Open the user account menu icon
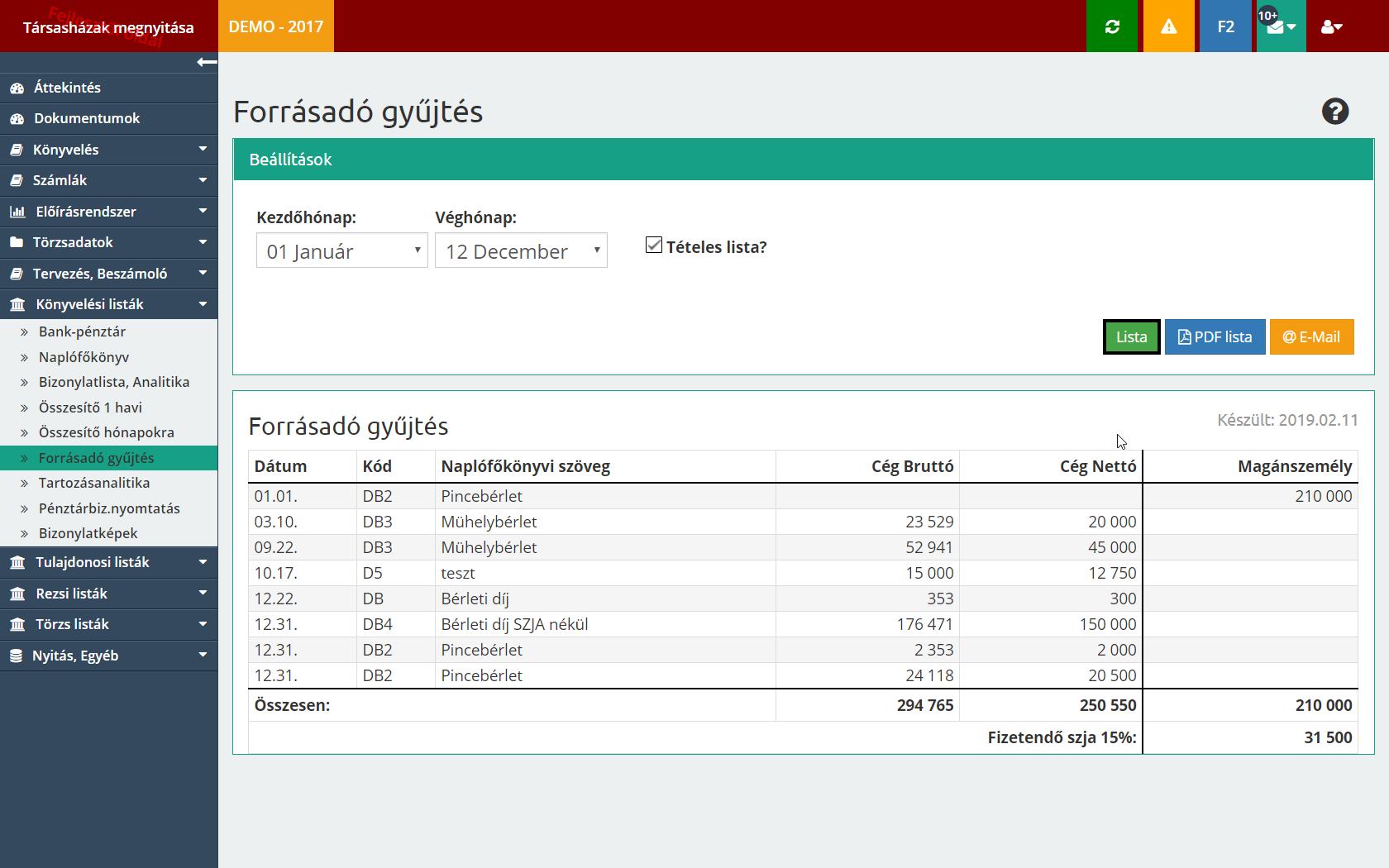1389x868 pixels. point(1331,26)
